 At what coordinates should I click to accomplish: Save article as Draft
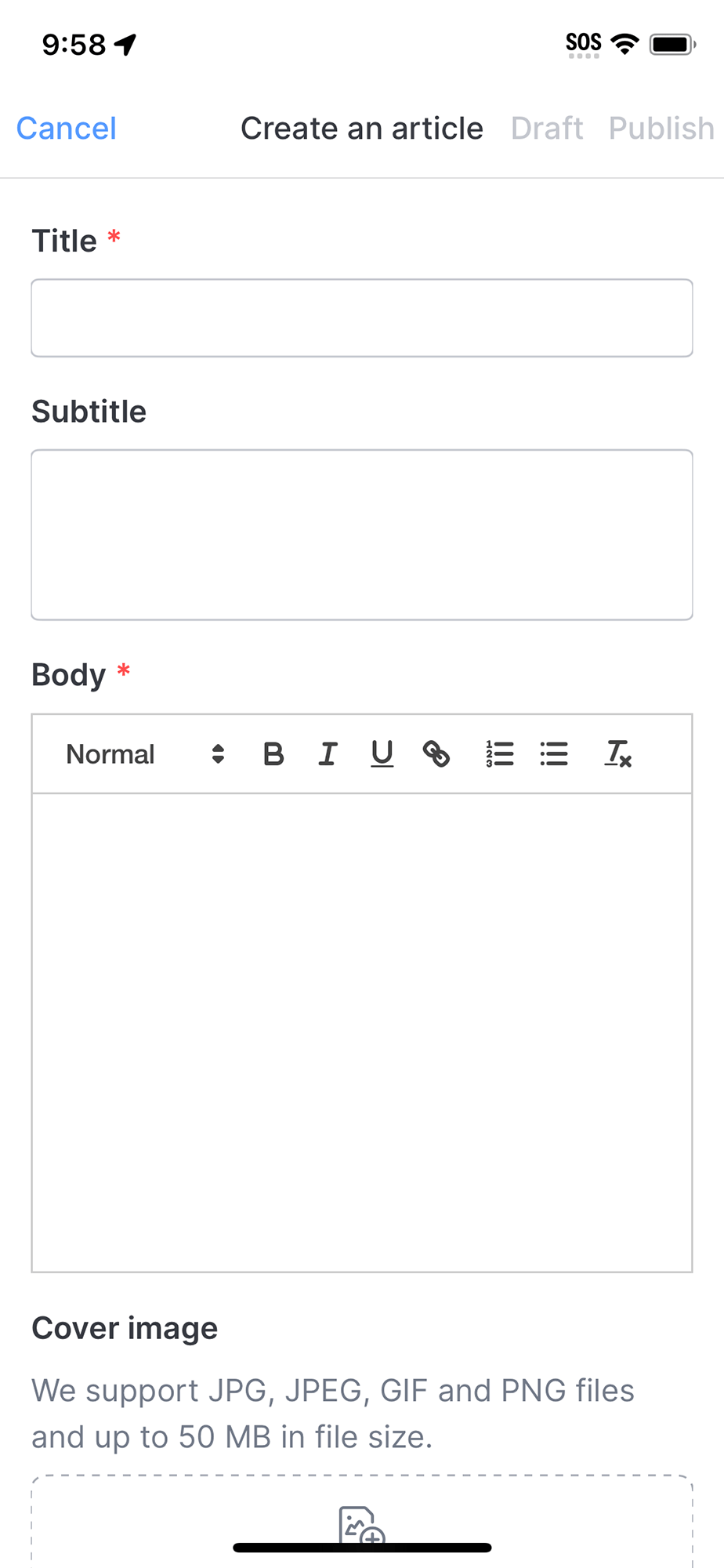pos(547,129)
